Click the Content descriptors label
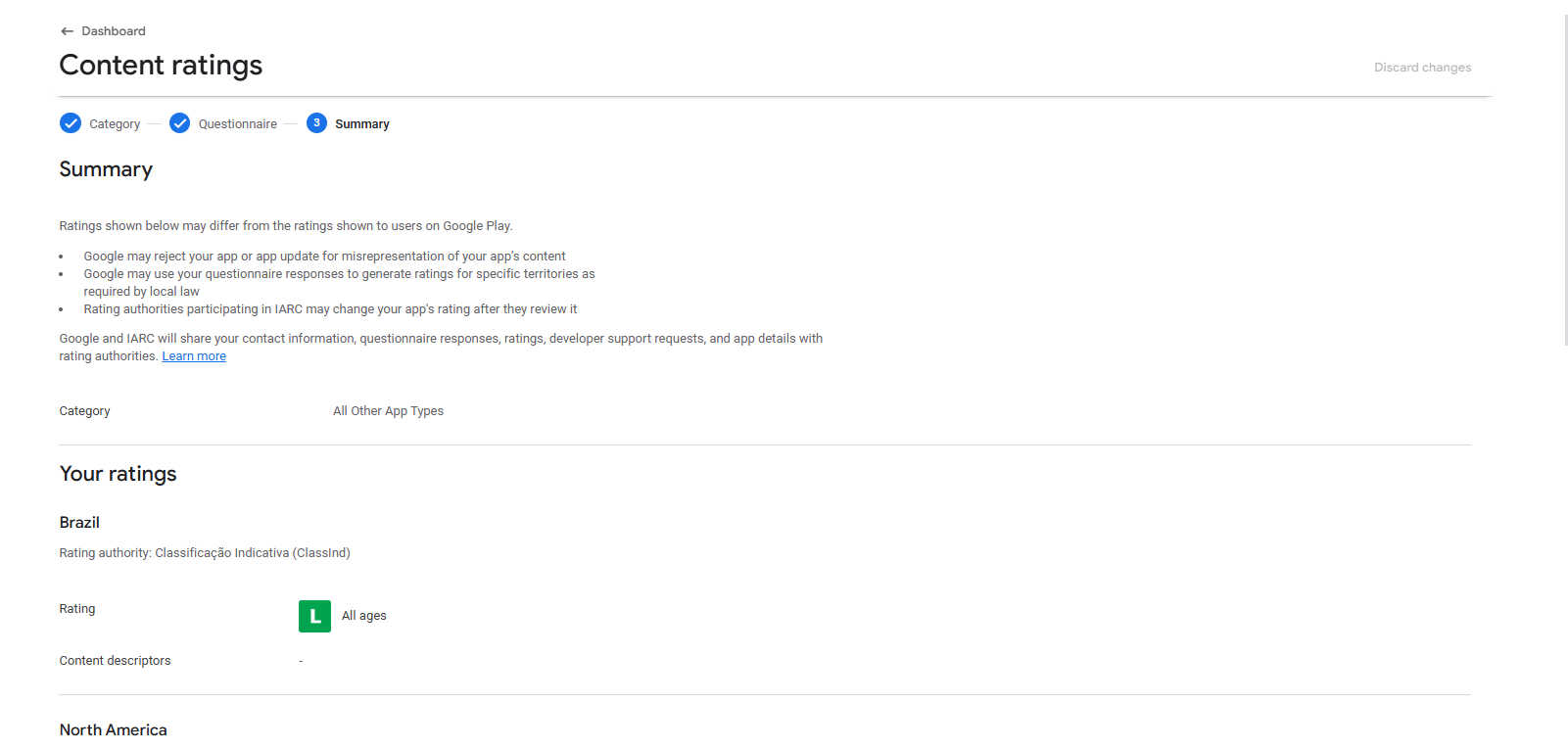This screenshot has height=750, width=1568. [x=115, y=661]
